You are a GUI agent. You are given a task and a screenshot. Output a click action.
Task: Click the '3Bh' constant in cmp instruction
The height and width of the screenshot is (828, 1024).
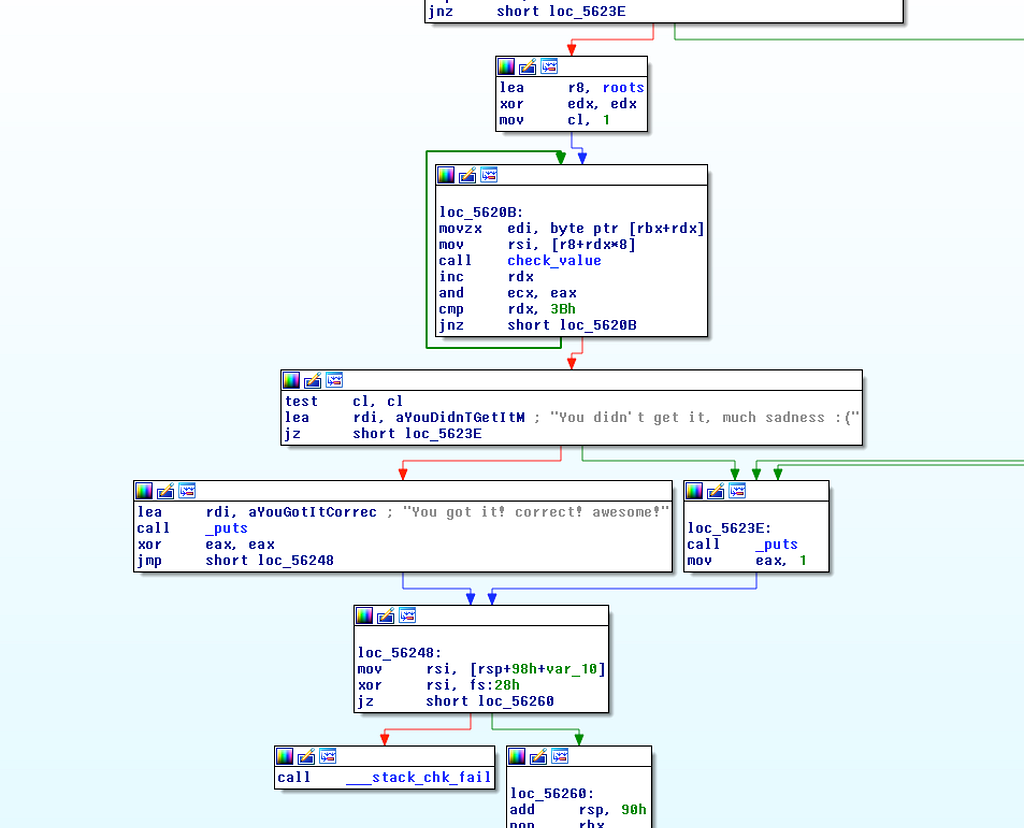(x=562, y=309)
